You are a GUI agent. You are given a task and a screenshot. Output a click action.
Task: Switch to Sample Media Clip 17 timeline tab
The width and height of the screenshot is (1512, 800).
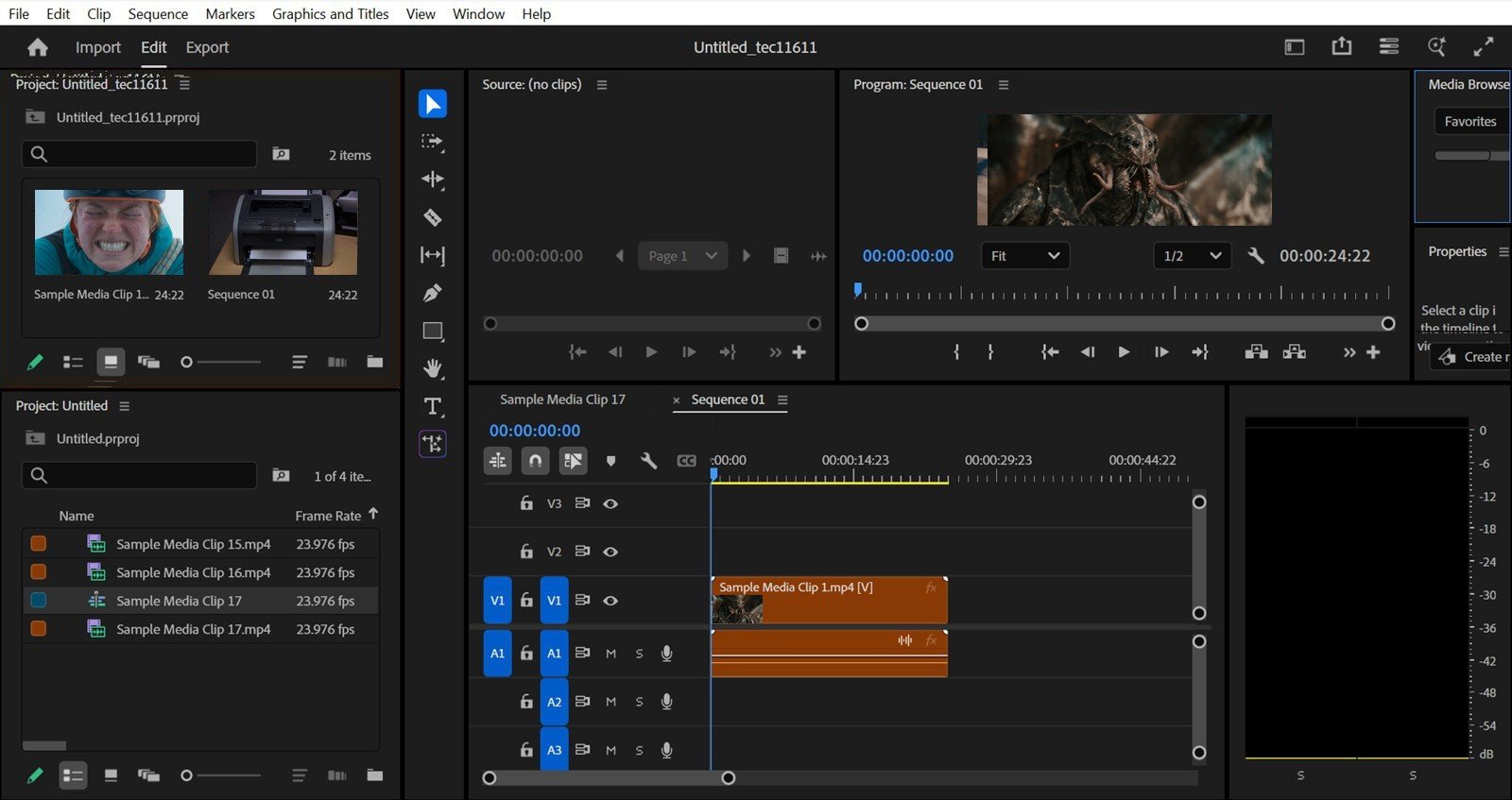tap(562, 400)
